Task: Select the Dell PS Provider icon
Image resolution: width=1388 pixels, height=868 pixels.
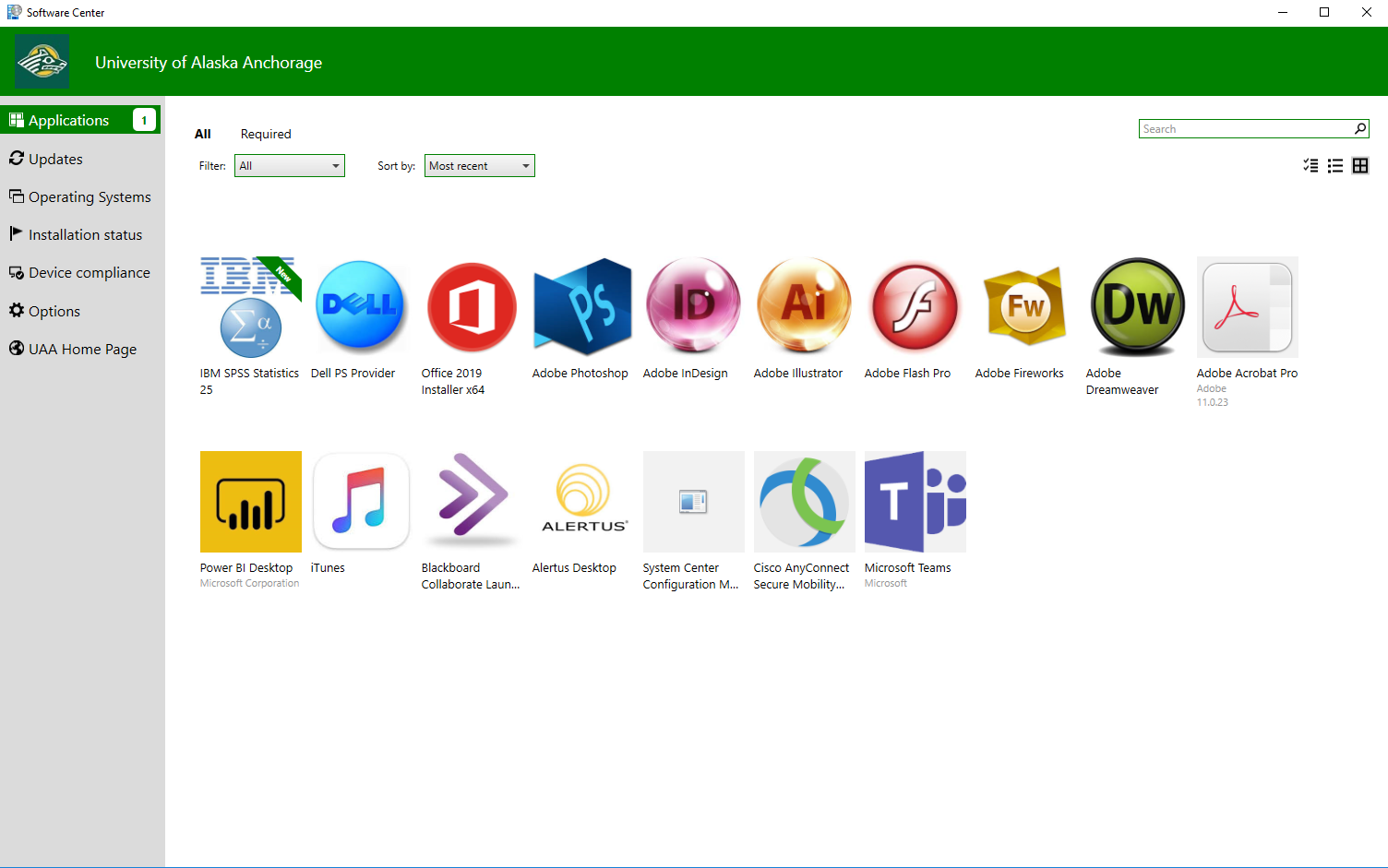Action: point(361,307)
